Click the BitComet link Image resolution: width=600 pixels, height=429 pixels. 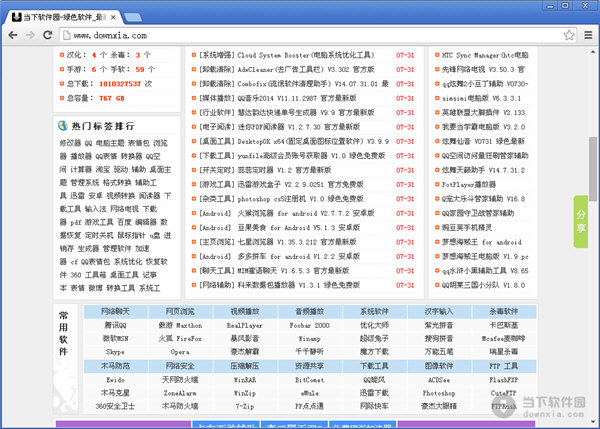pos(310,380)
